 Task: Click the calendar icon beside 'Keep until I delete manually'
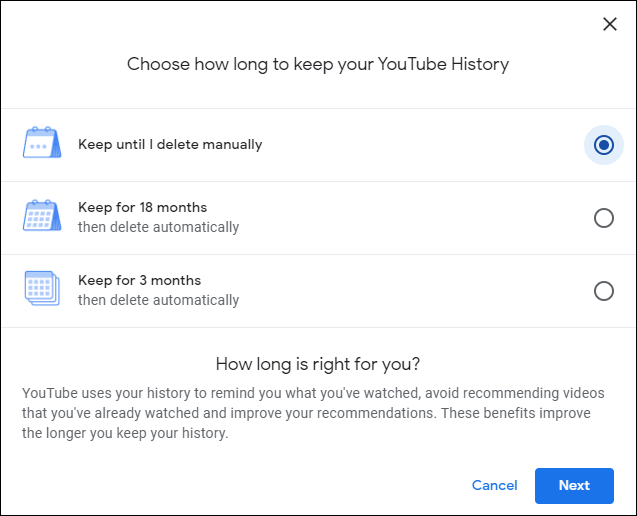[42, 142]
